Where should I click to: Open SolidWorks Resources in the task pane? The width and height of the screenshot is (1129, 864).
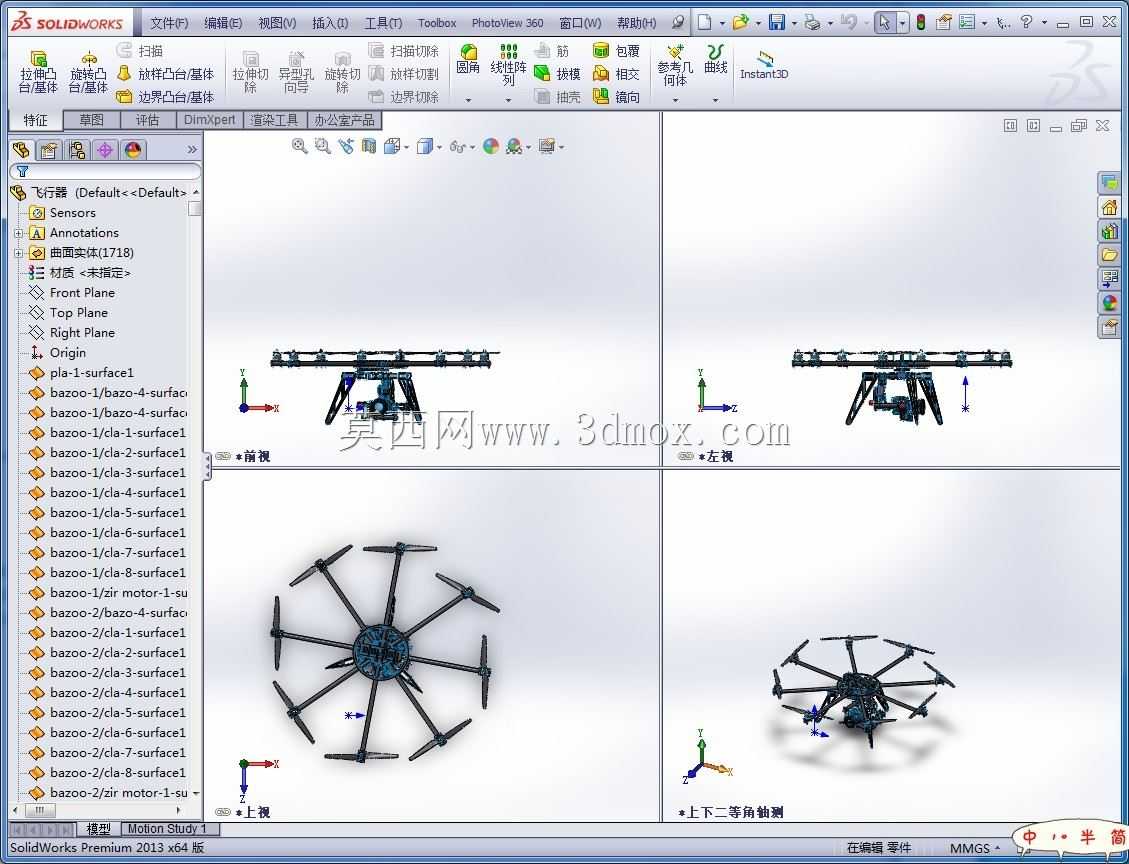coord(1109,207)
